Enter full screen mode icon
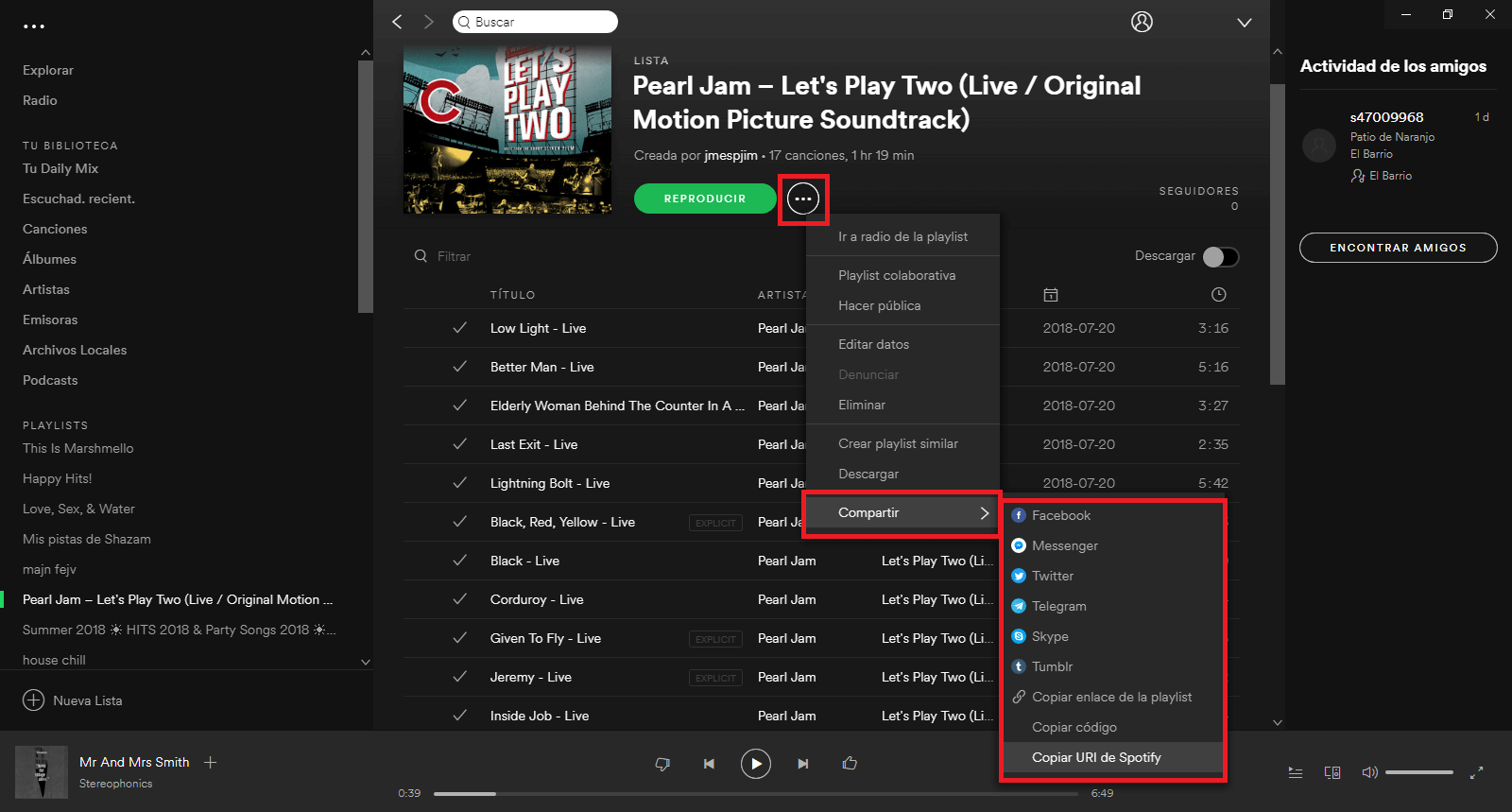 [1476, 772]
